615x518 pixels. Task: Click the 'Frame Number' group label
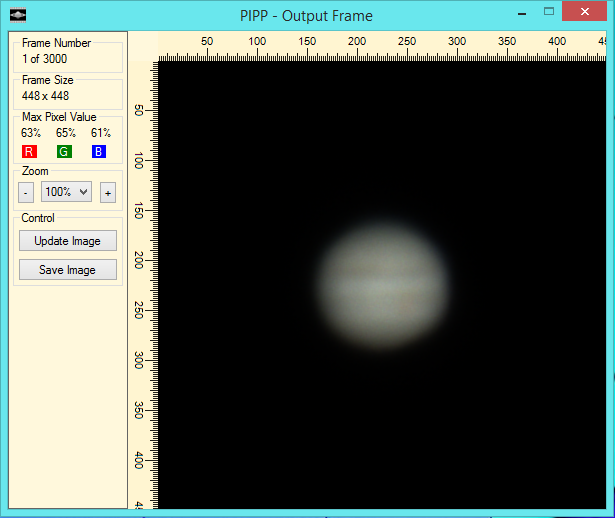pos(56,43)
